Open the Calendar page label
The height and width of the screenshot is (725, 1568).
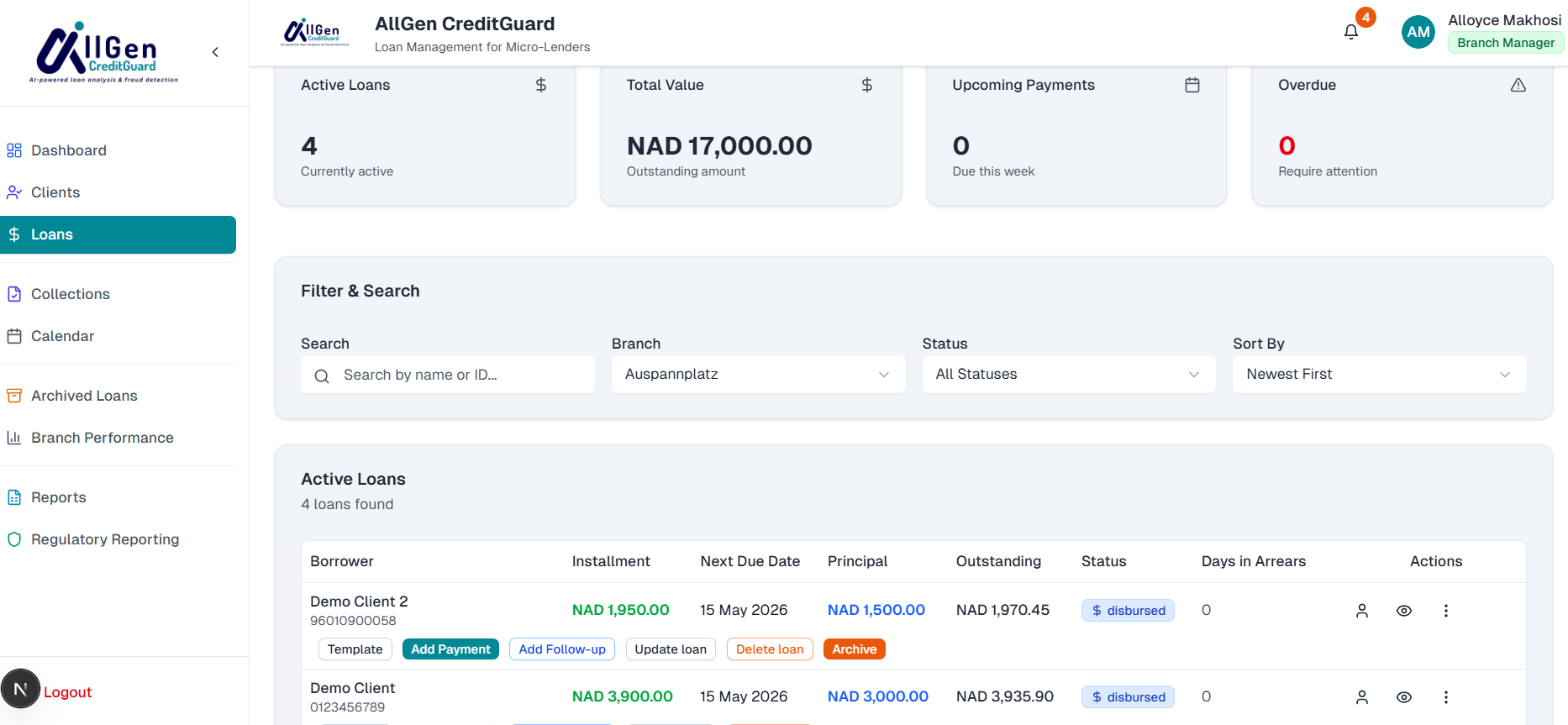(x=63, y=336)
